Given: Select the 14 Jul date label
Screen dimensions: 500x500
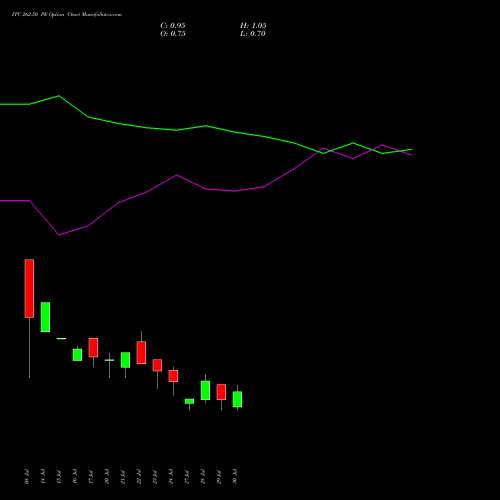Looking at the screenshot, I should pos(43,476).
